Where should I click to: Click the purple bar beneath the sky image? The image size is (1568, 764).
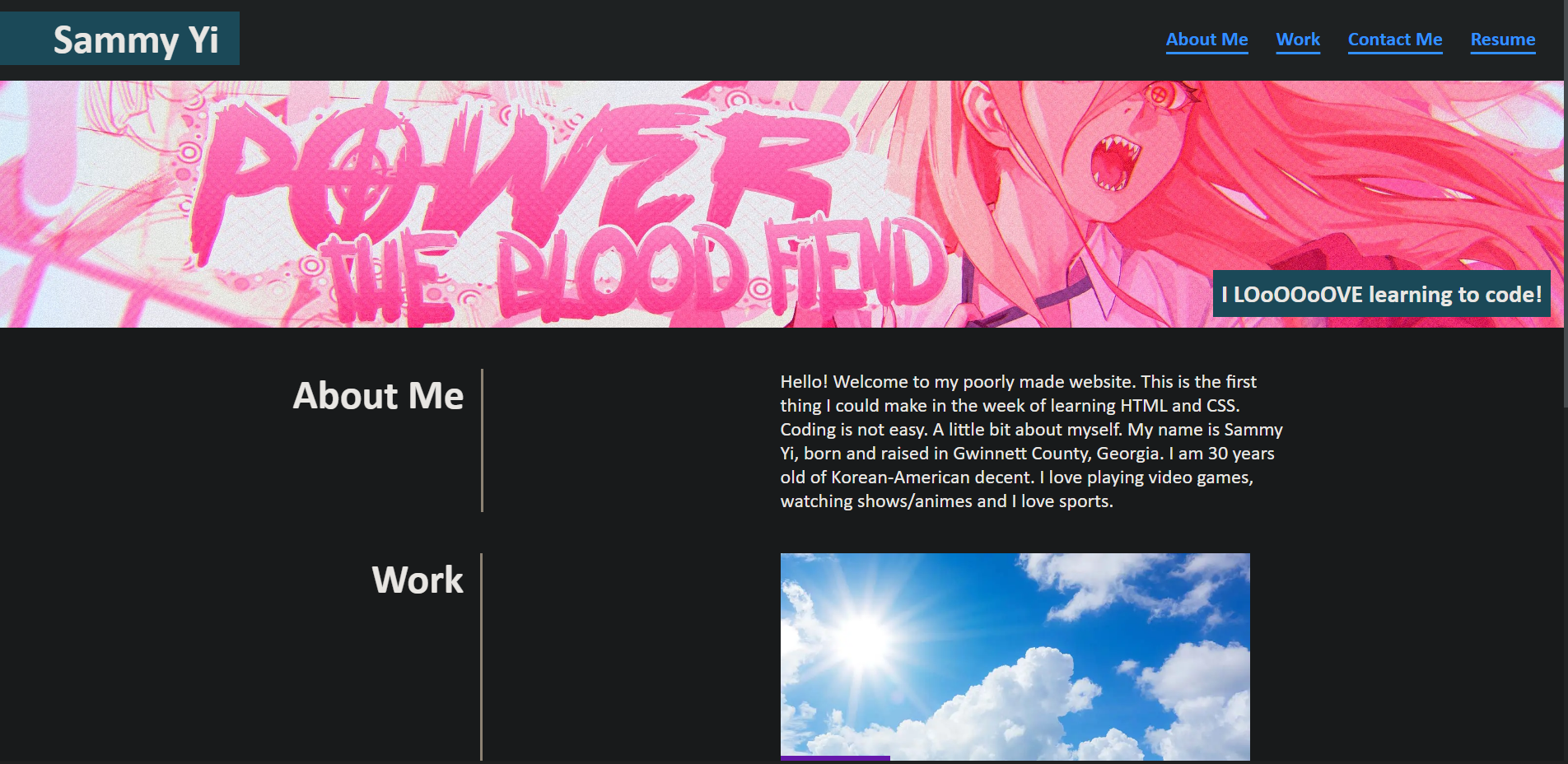835,758
